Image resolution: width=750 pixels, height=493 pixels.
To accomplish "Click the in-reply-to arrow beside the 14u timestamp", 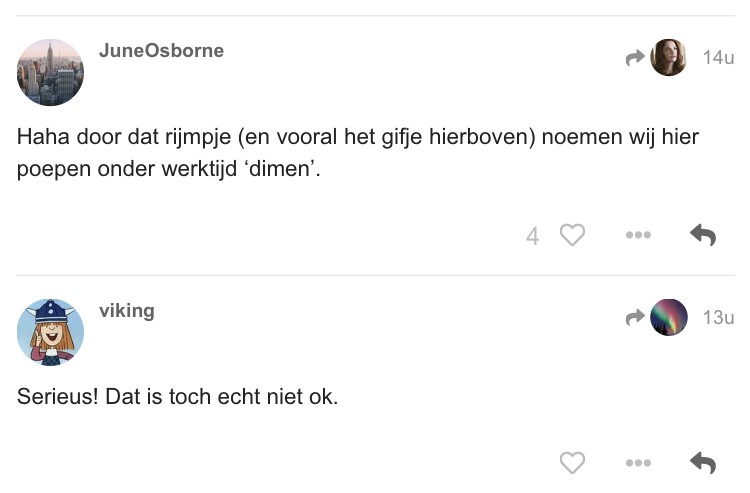I will pos(635,58).
